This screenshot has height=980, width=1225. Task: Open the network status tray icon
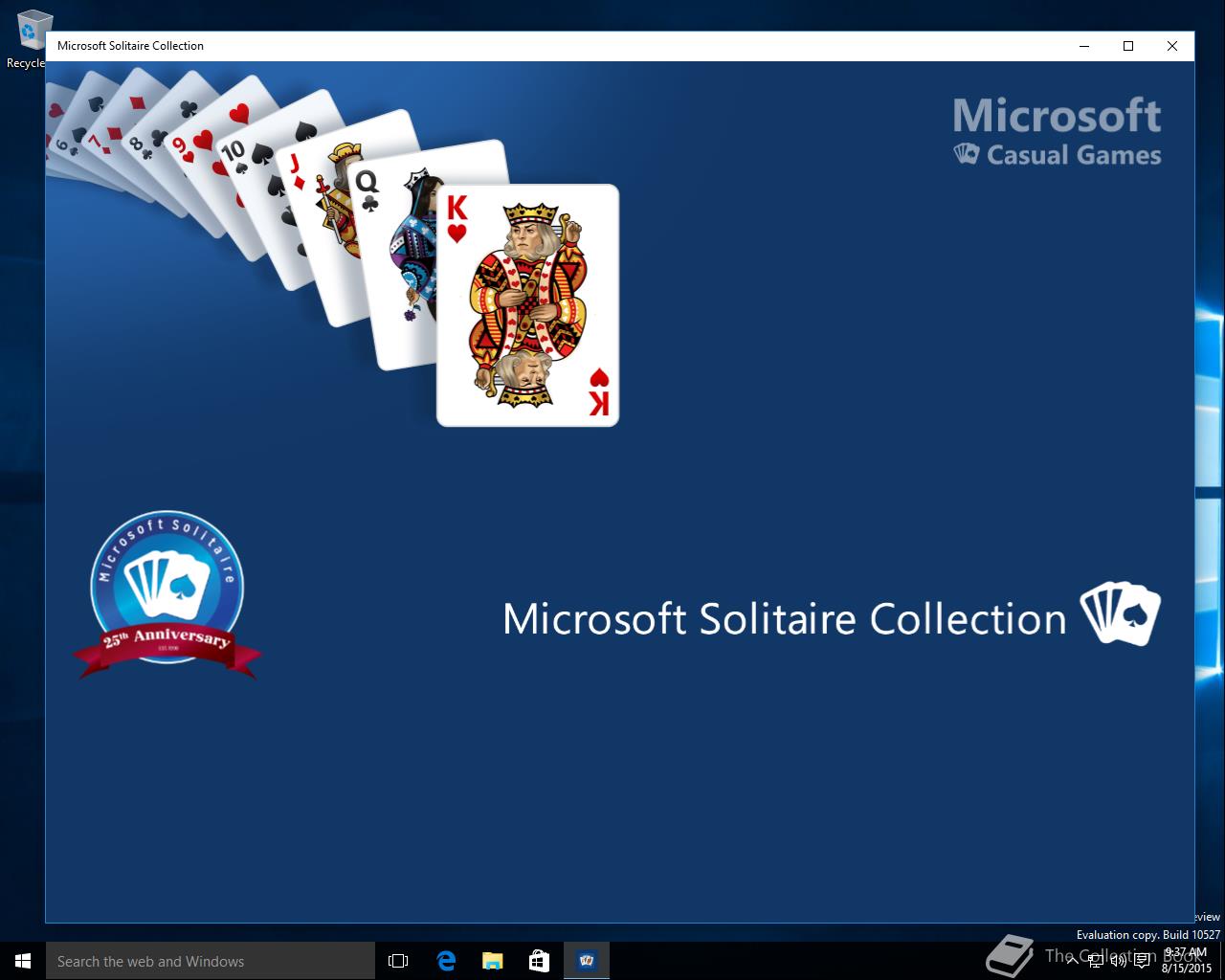pyautogui.click(x=1096, y=961)
